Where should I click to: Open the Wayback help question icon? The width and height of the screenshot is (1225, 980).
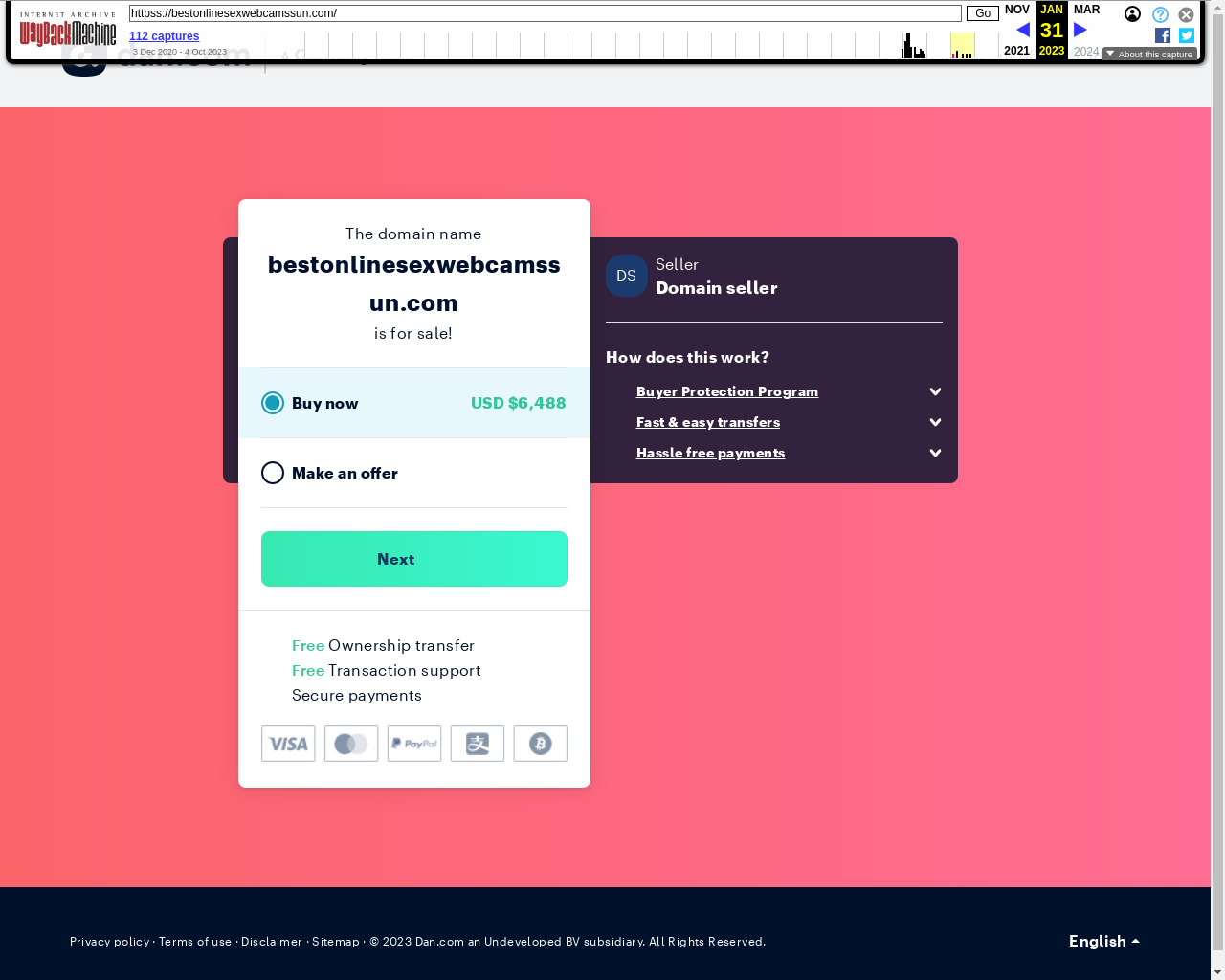tap(1160, 14)
